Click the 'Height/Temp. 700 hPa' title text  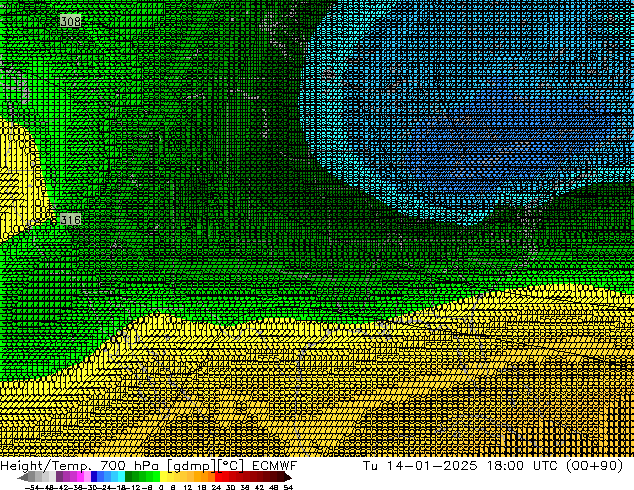click(79, 466)
